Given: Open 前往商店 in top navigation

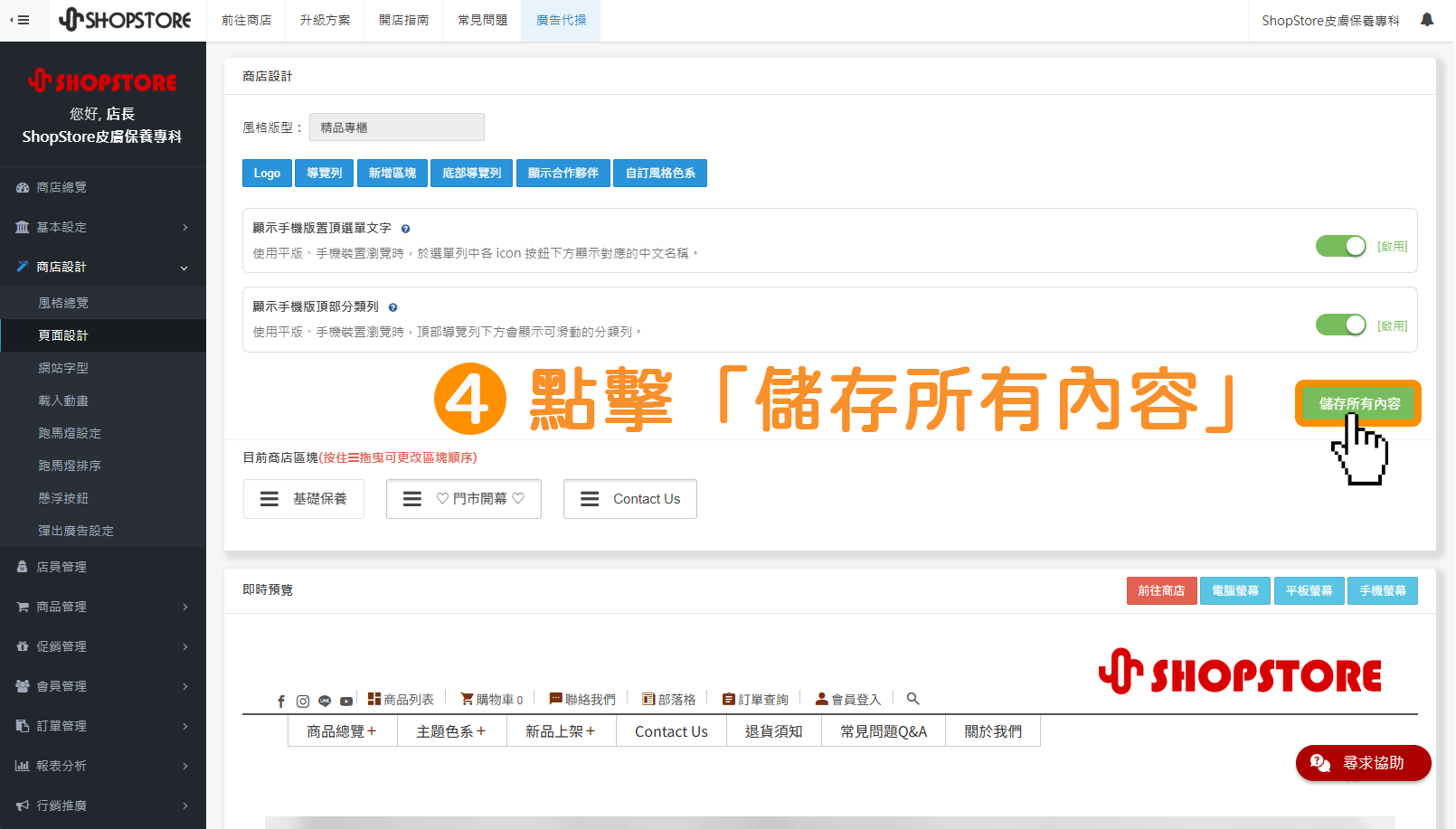Looking at the screenshot, I should (246, 20).
